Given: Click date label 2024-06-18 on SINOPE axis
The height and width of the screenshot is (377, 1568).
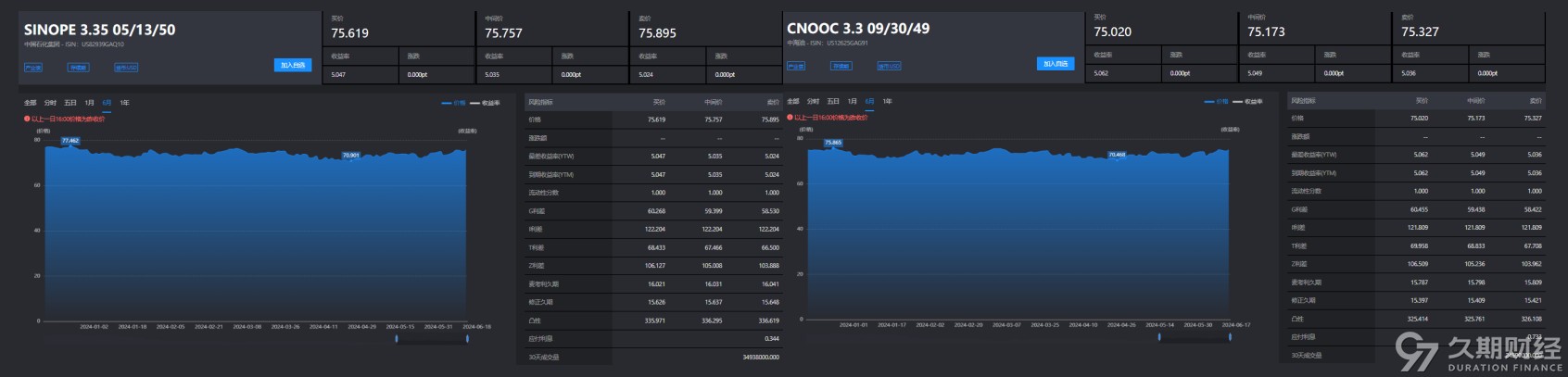Looking at the screenshot, I should (x=477, y=326).
